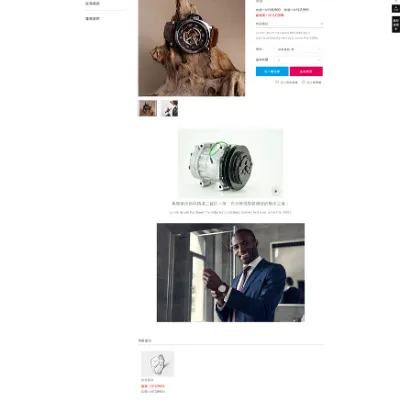
Task: Click the heart wishlist icon
Action: 277,82
